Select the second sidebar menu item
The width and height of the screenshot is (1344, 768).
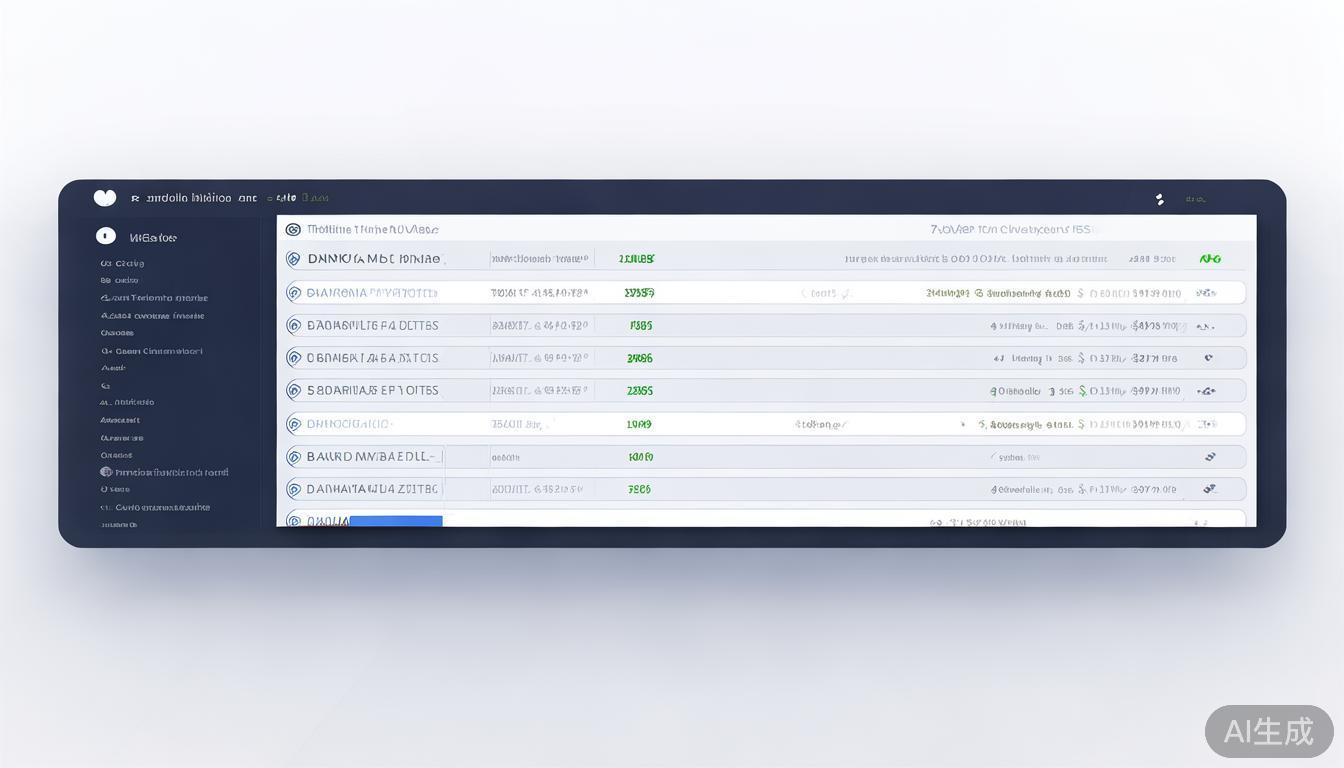coord(120,281)
